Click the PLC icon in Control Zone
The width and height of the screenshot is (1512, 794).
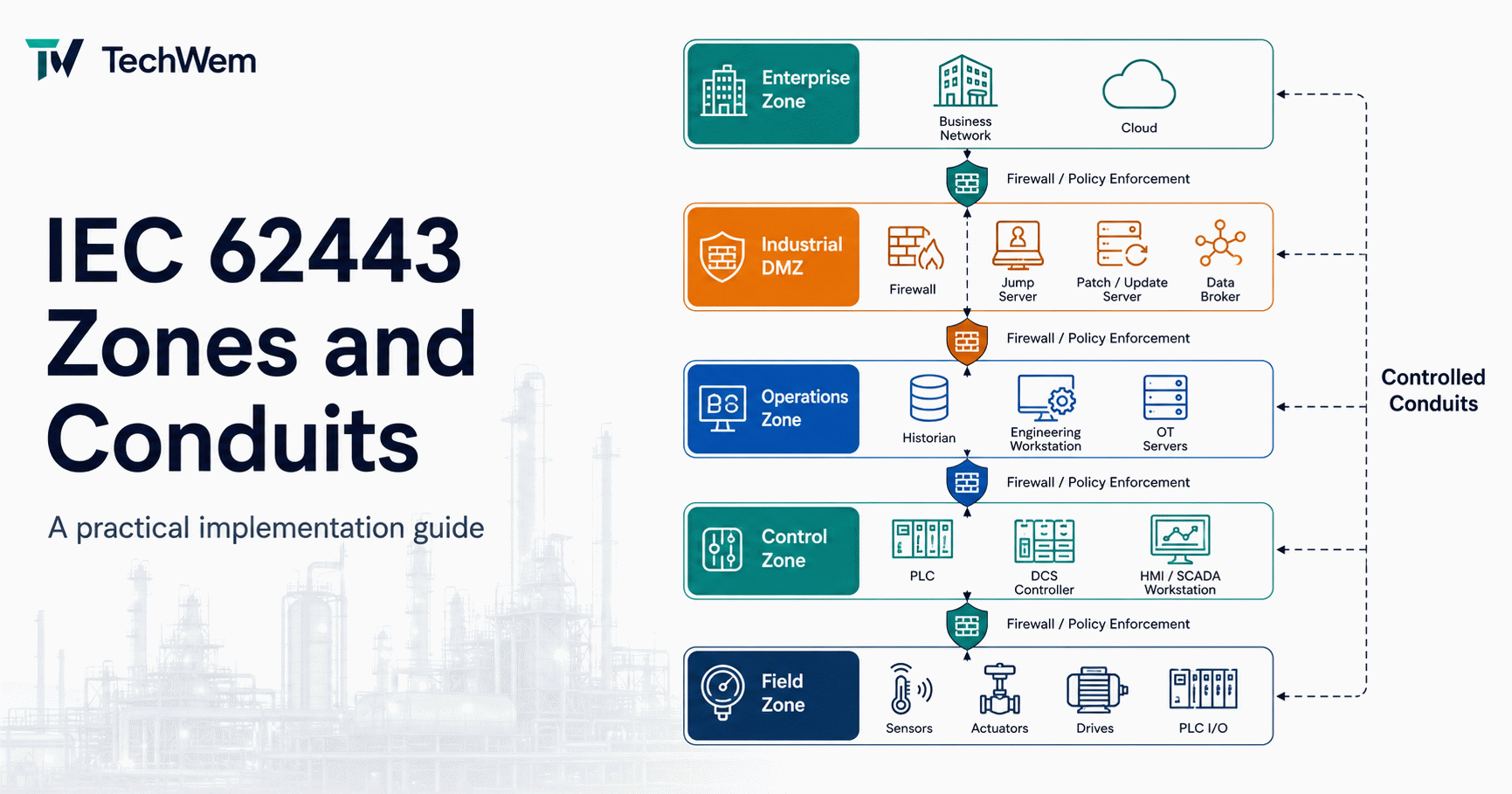tap(922, 539)
